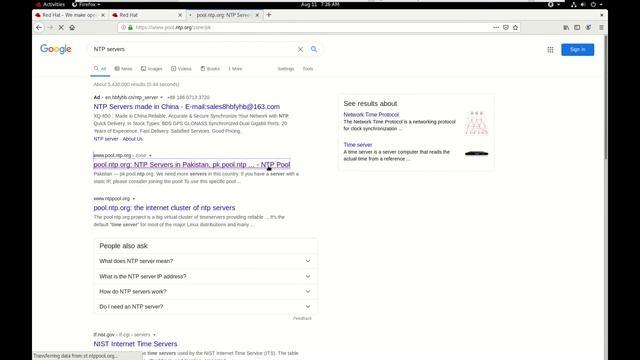
Task: Select the News results tab
Action: point(123,69)
